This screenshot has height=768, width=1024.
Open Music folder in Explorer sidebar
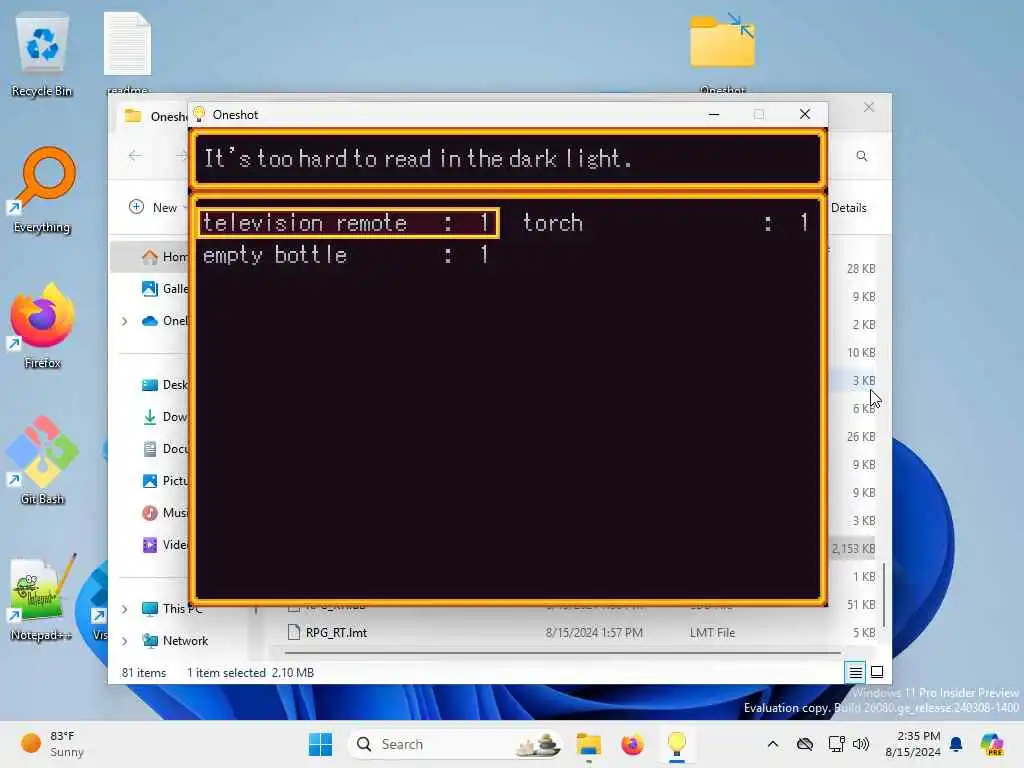click(x=165, y=513)
